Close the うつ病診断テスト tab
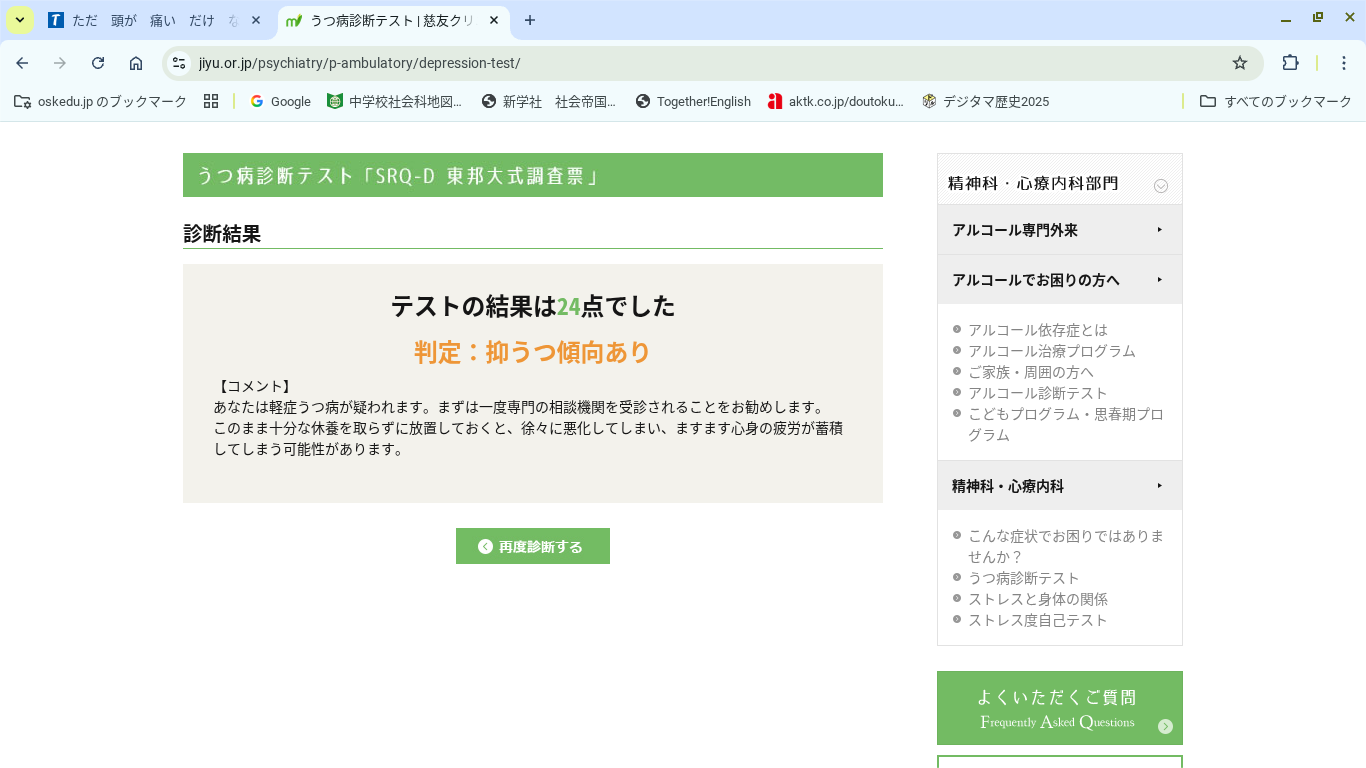Screen dimensions: 1366x768 coord(494,20)
